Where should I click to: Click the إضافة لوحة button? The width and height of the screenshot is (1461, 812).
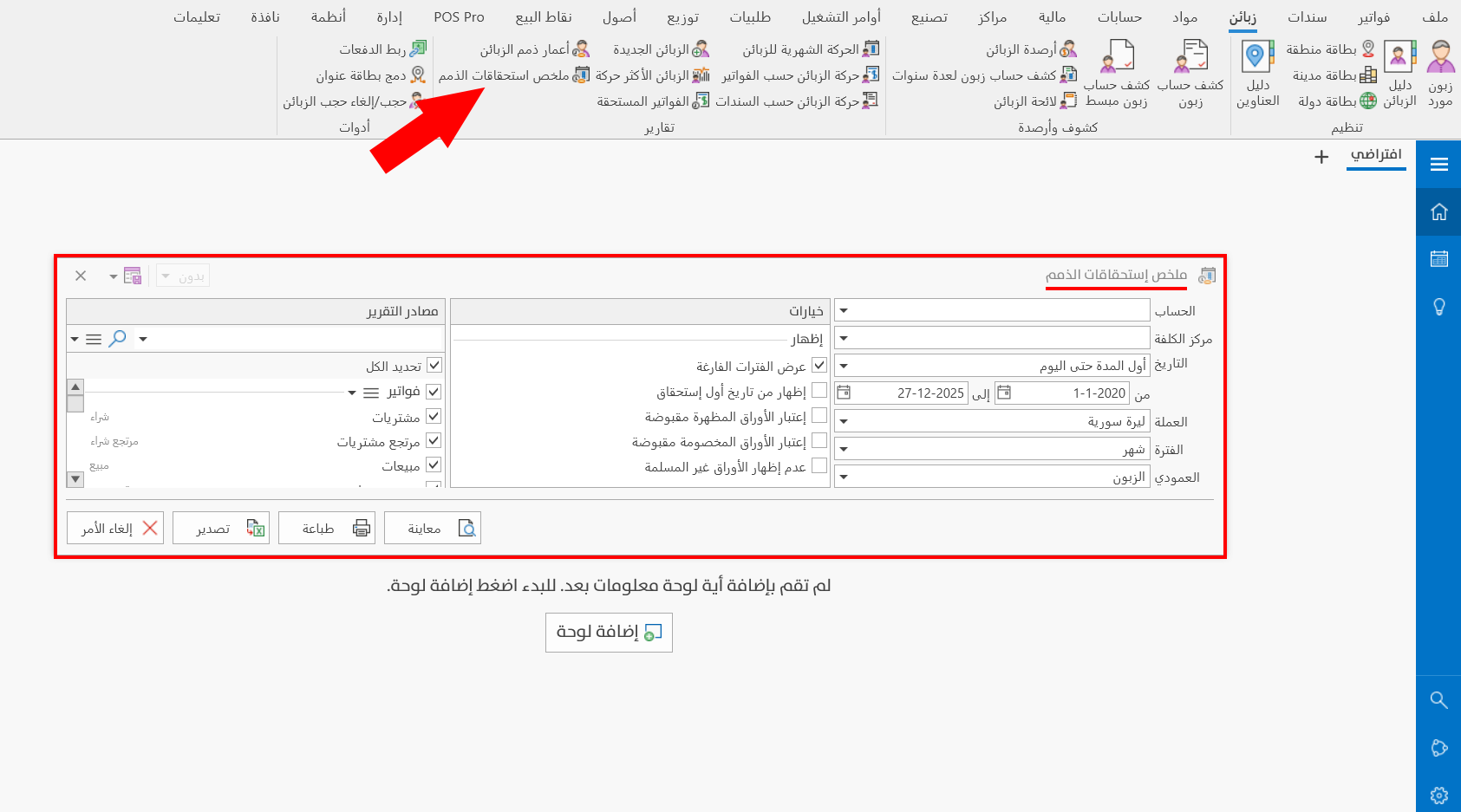click(x=608, y=633)
